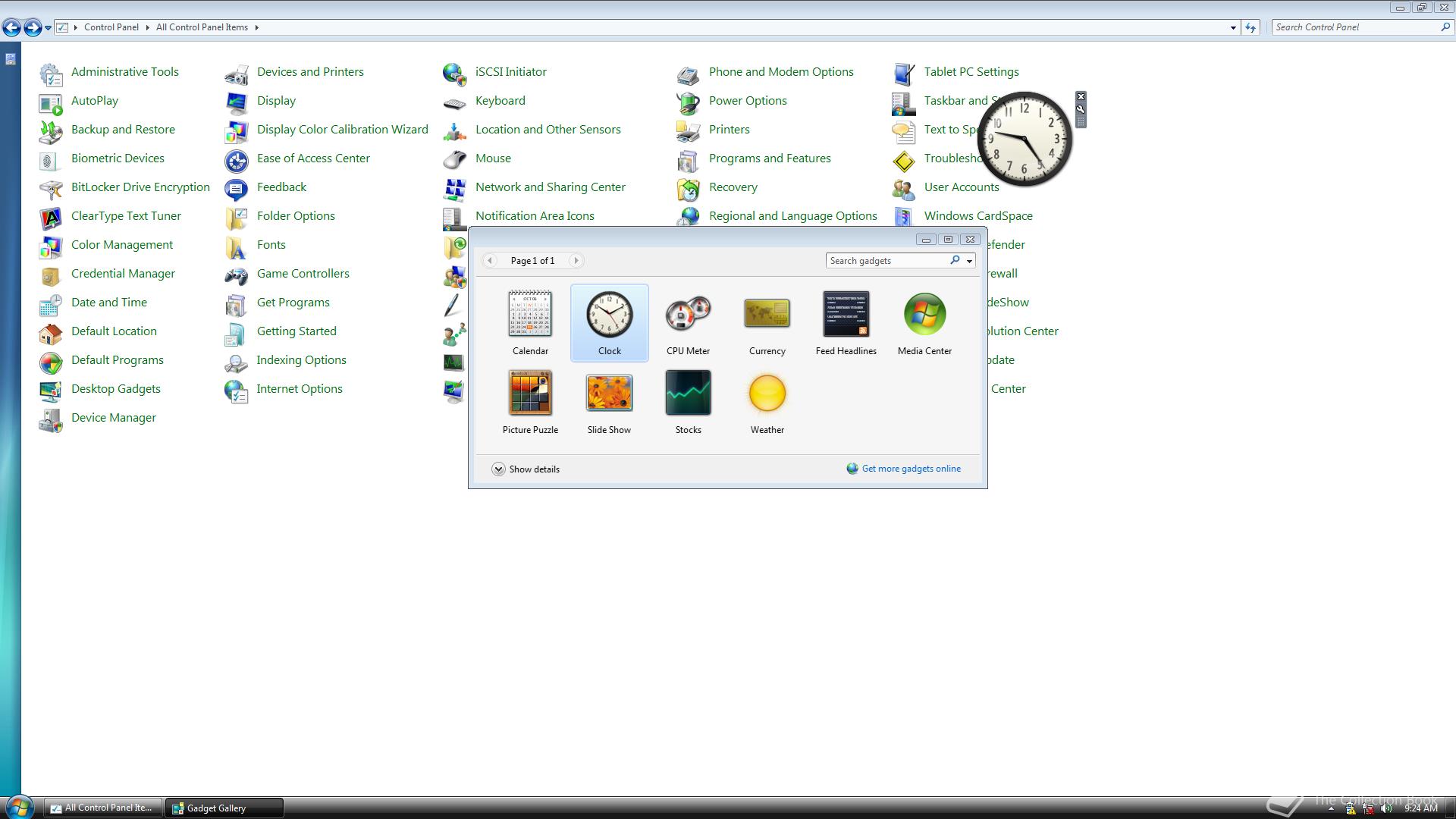The width and height of the screenshot is (1456, 819).
Task: Open recent pages dropdown near Back button
Action: tap(48, 27)
